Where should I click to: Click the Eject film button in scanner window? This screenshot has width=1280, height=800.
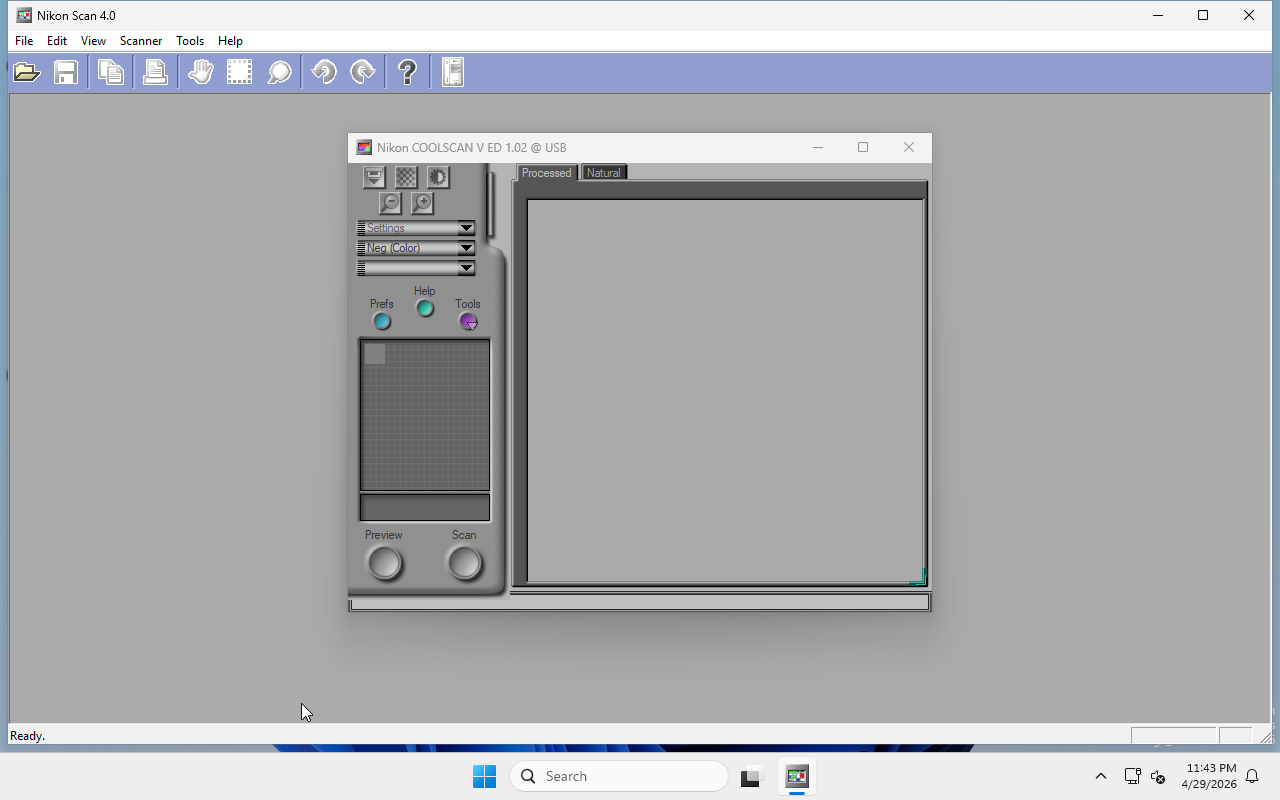374,178
